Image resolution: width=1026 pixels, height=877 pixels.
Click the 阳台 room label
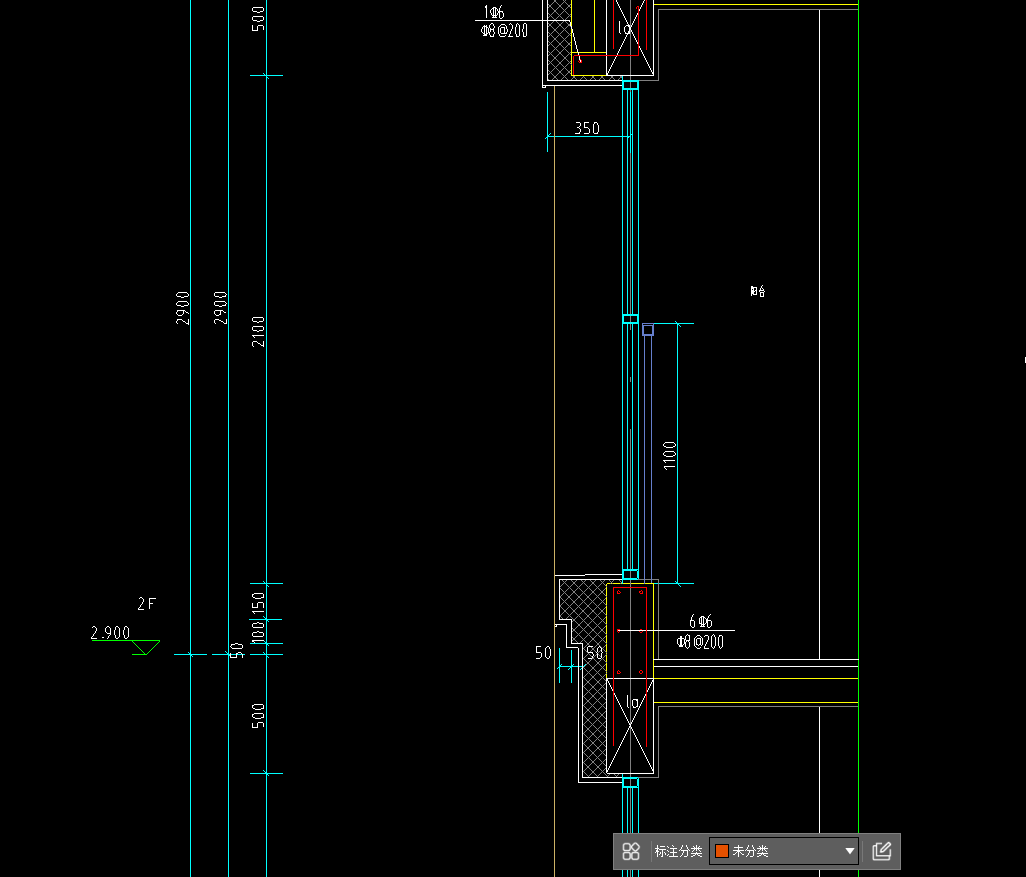(x=758, y=291)
